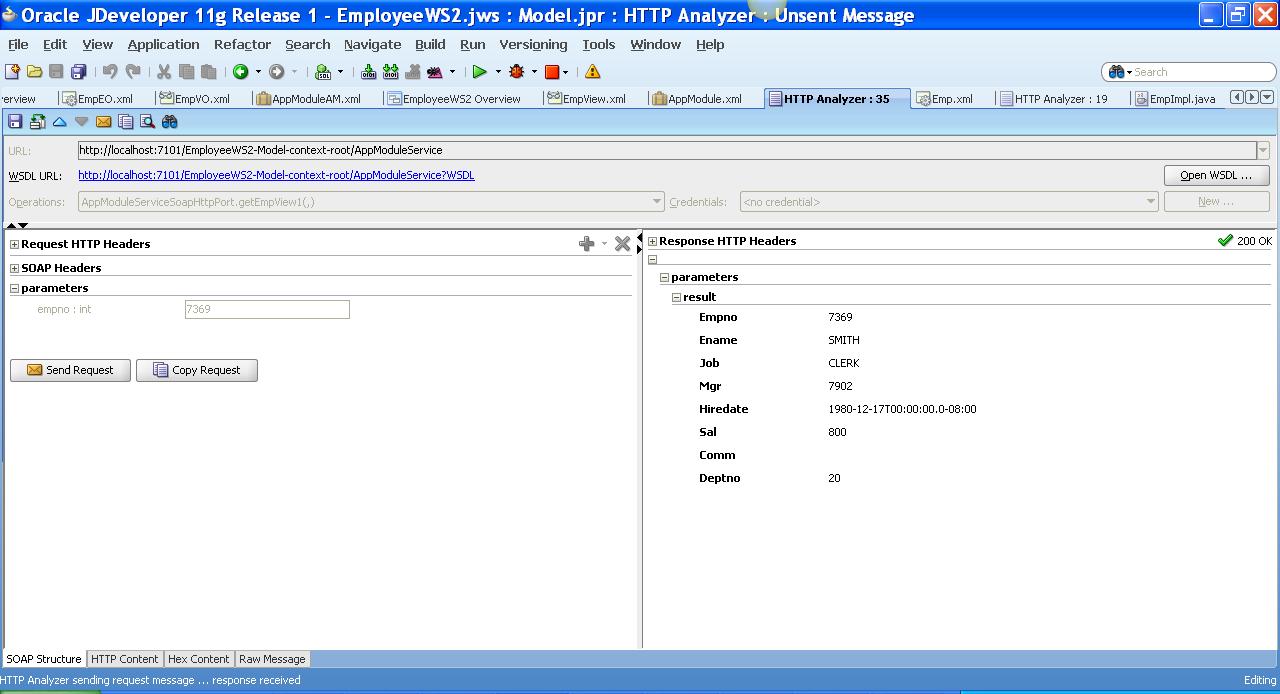Screen dimensions: 1280x694
Task: Click the empno input field showing 7369
Action: point(266,309)
